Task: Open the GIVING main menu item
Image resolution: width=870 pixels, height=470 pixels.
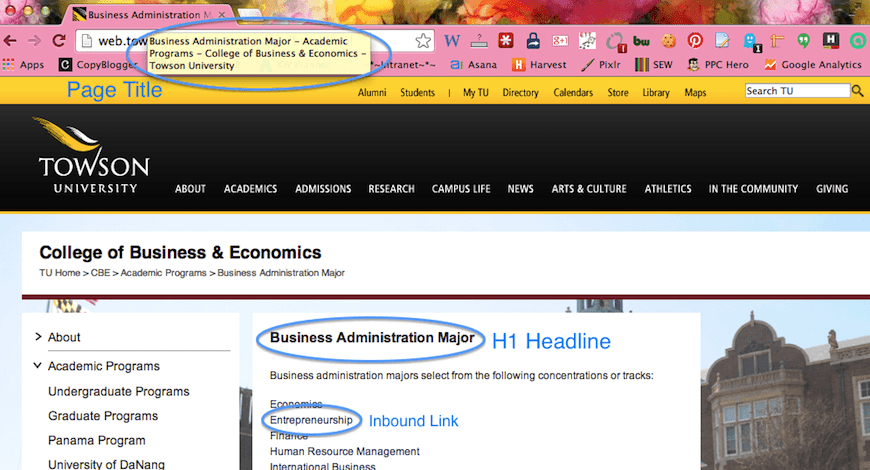Action: [832, 189]
